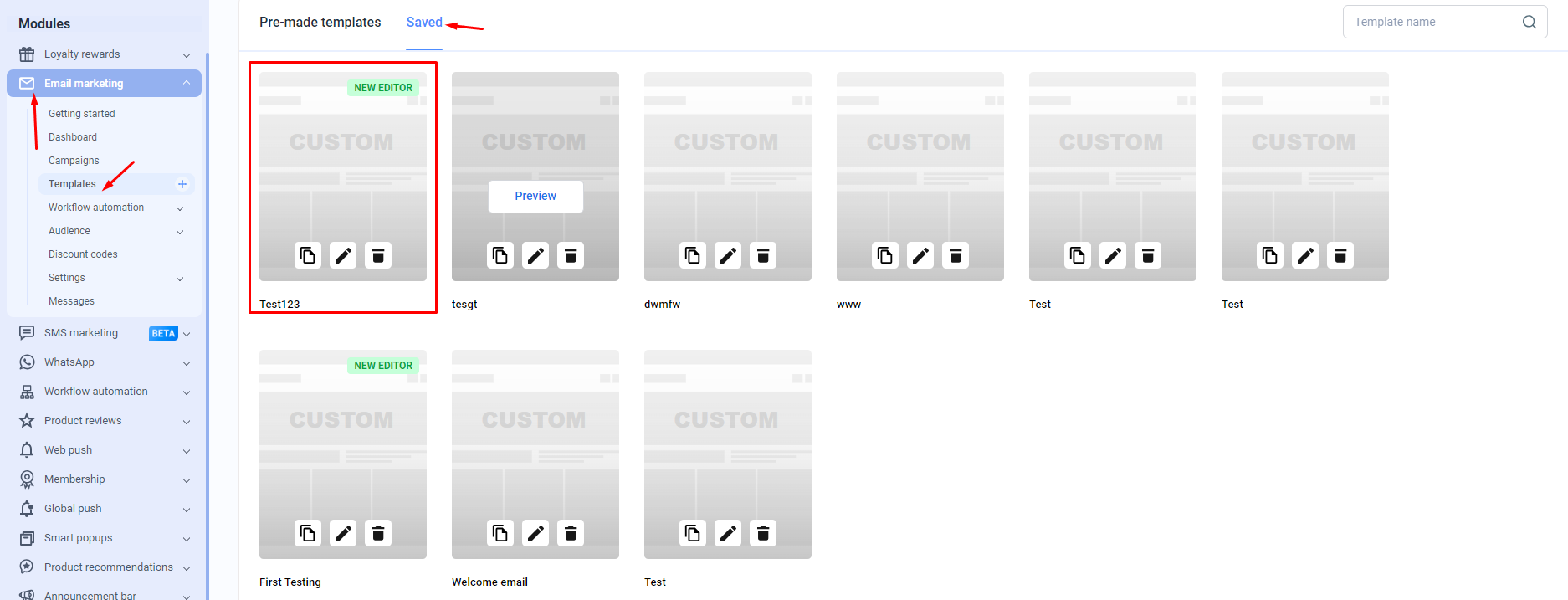
Task: Select Templates in the sidebar
Action: (72, 184)
